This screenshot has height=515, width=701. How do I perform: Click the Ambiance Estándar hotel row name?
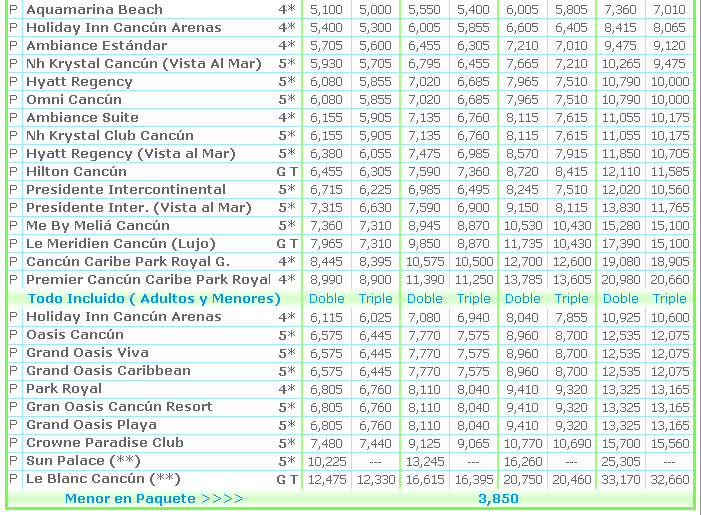pos(97,46)
